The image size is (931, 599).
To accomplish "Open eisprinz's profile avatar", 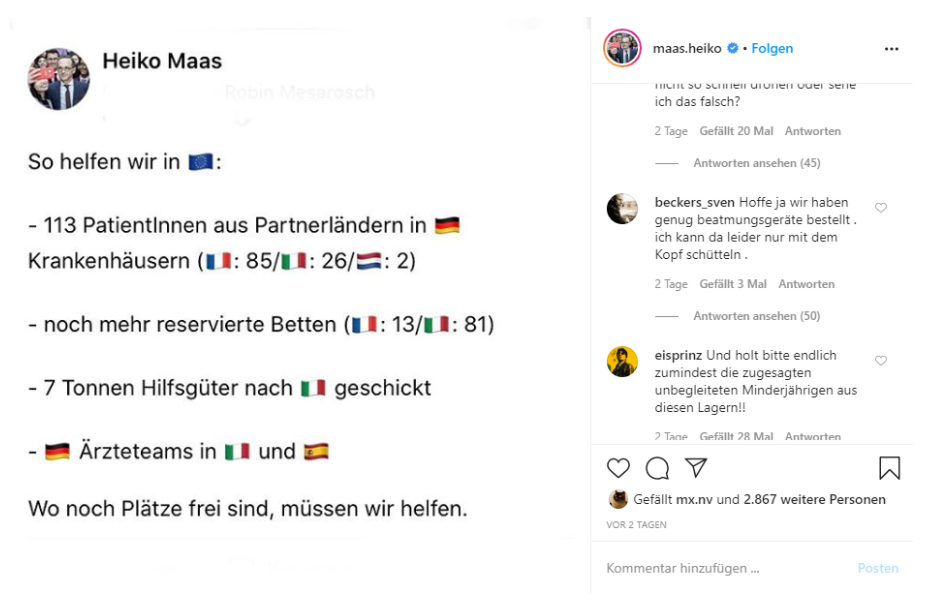I will point(622,361).
